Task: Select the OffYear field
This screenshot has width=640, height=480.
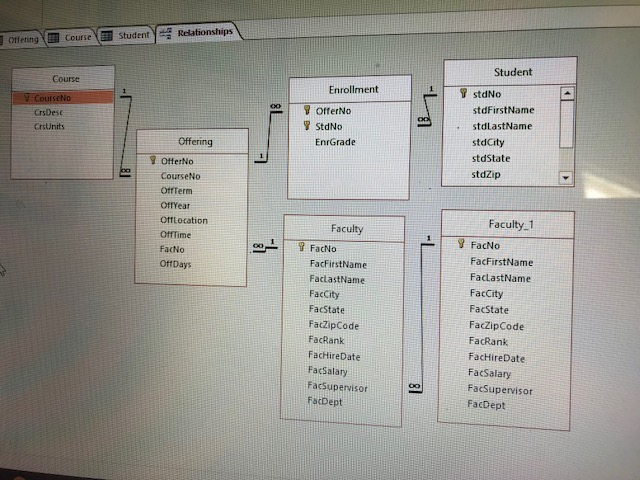Action: tap(175, 205)
